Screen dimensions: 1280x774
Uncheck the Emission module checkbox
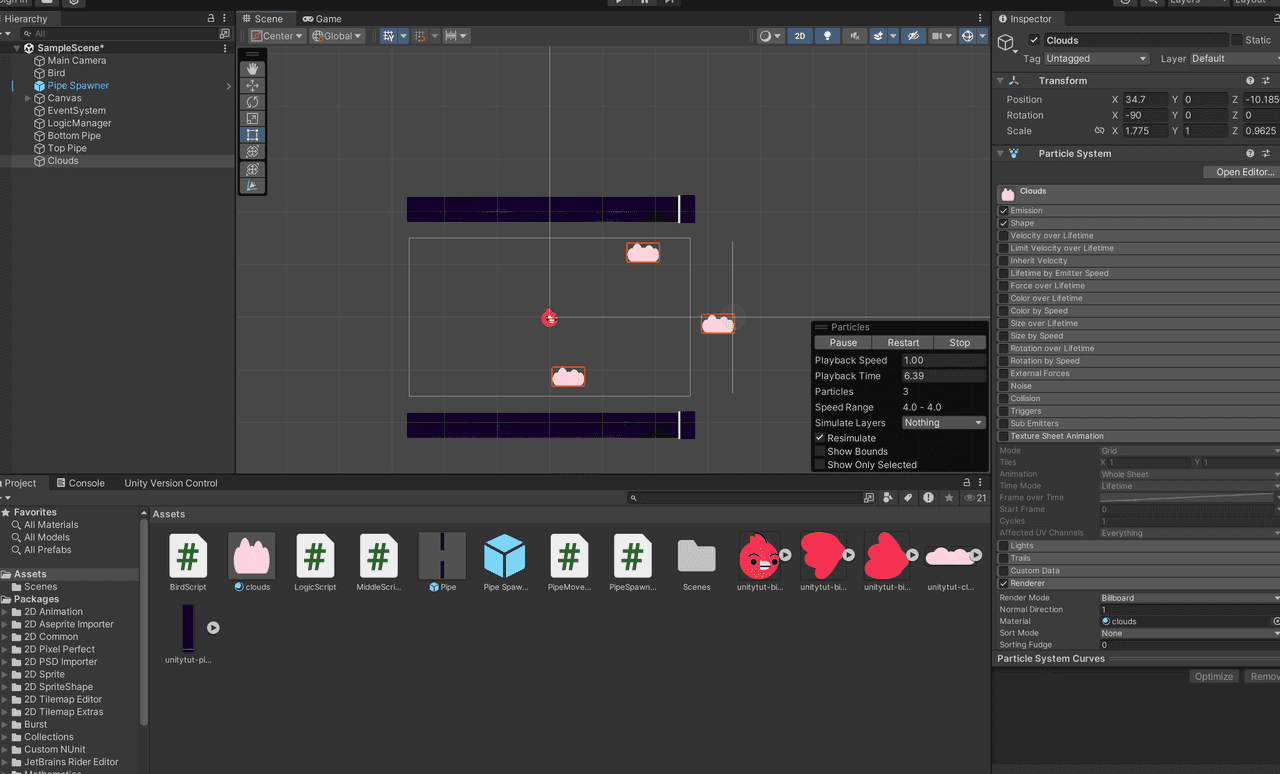coord(1004,211)
